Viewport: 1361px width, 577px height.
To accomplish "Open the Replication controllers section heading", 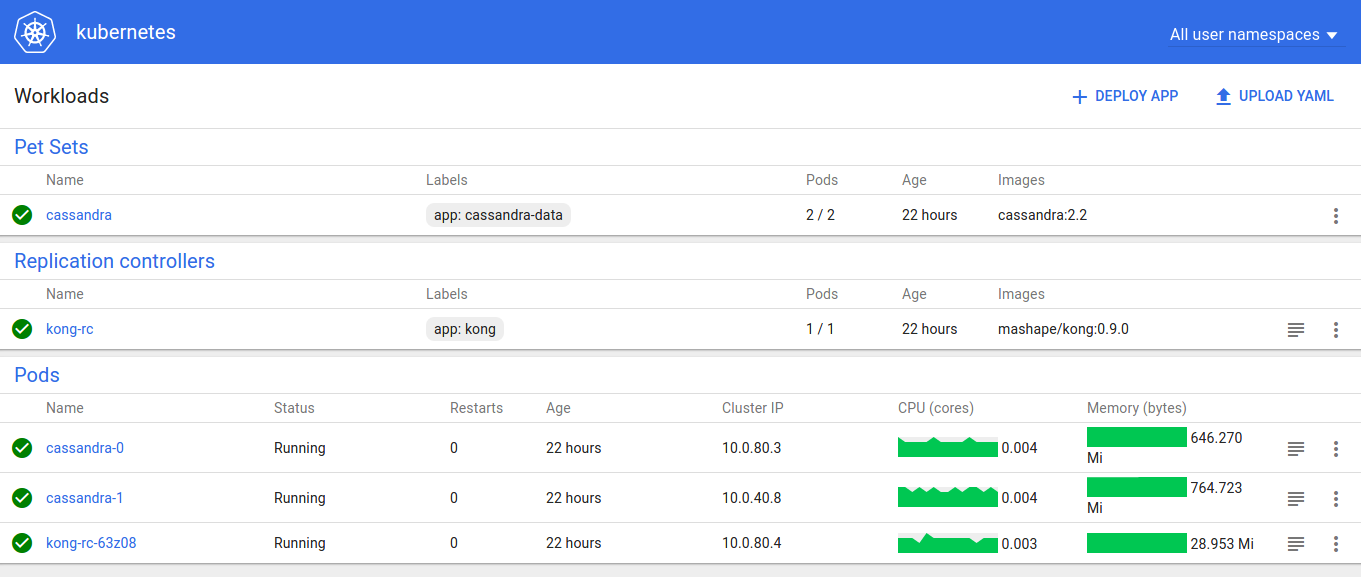I will pos(114,261).
